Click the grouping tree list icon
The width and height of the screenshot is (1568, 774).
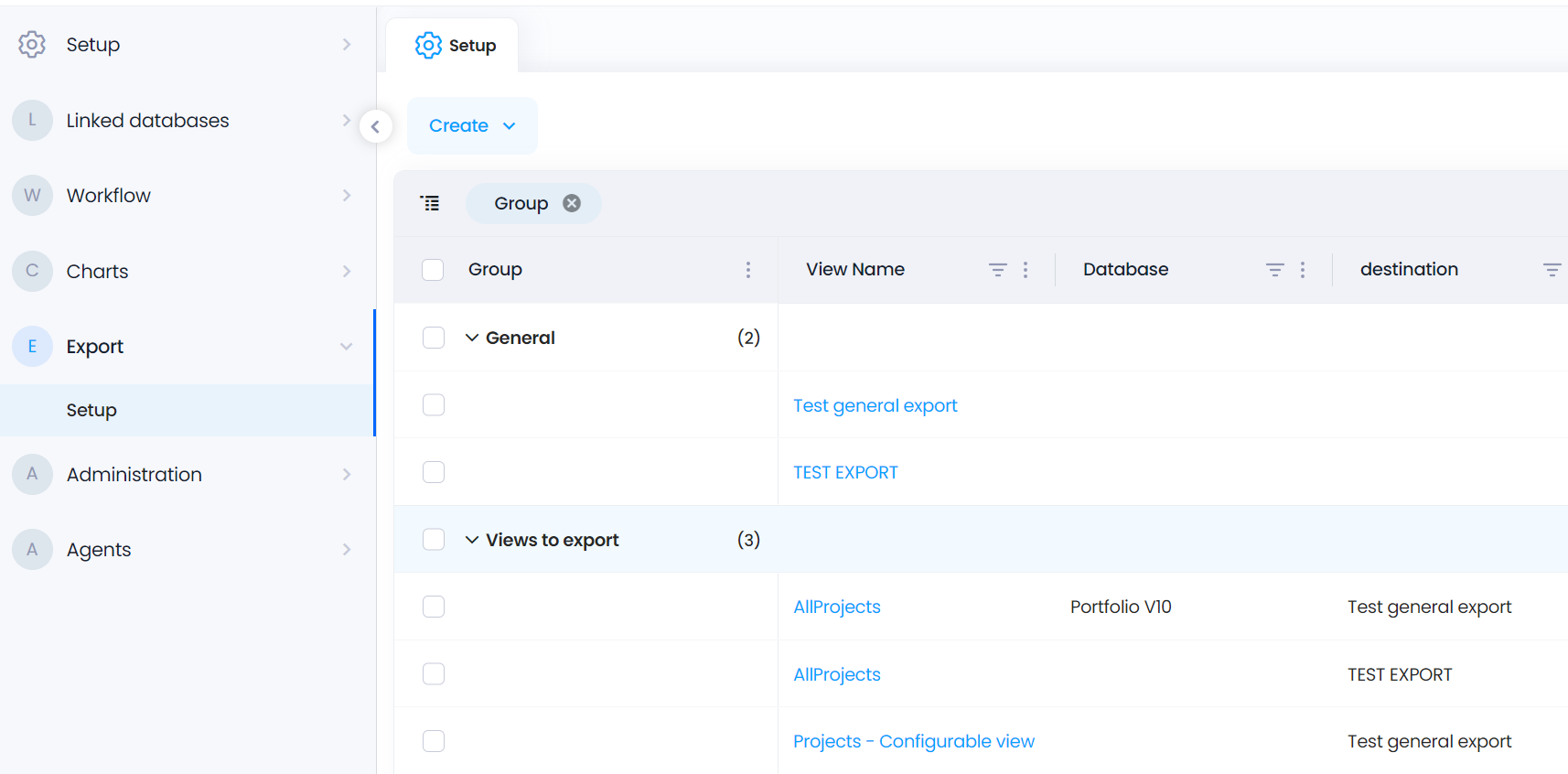[x=430, y=203]
